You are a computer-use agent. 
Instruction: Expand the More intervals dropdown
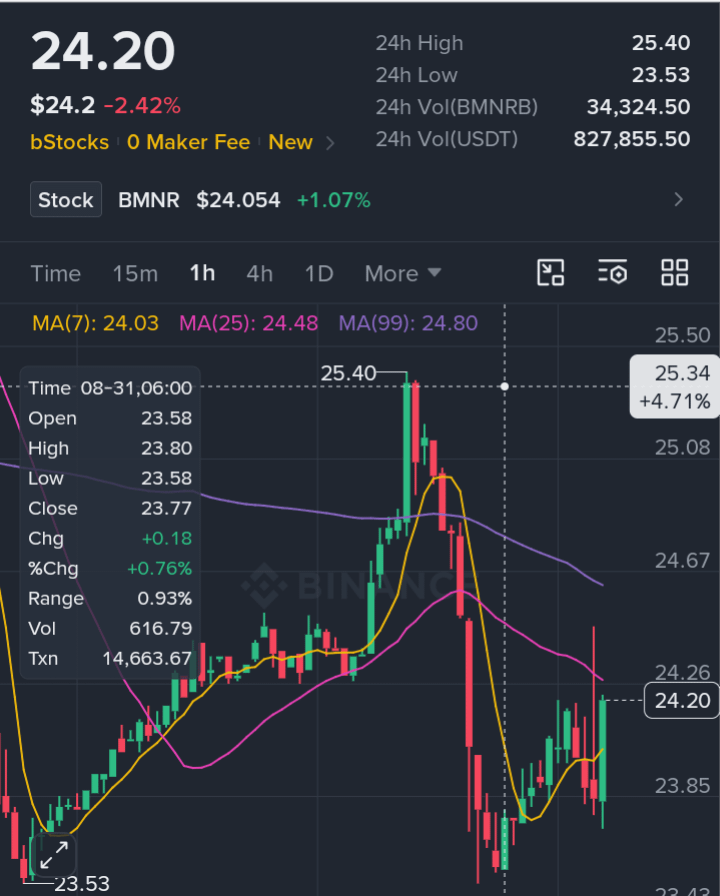[x=403, y=274]
